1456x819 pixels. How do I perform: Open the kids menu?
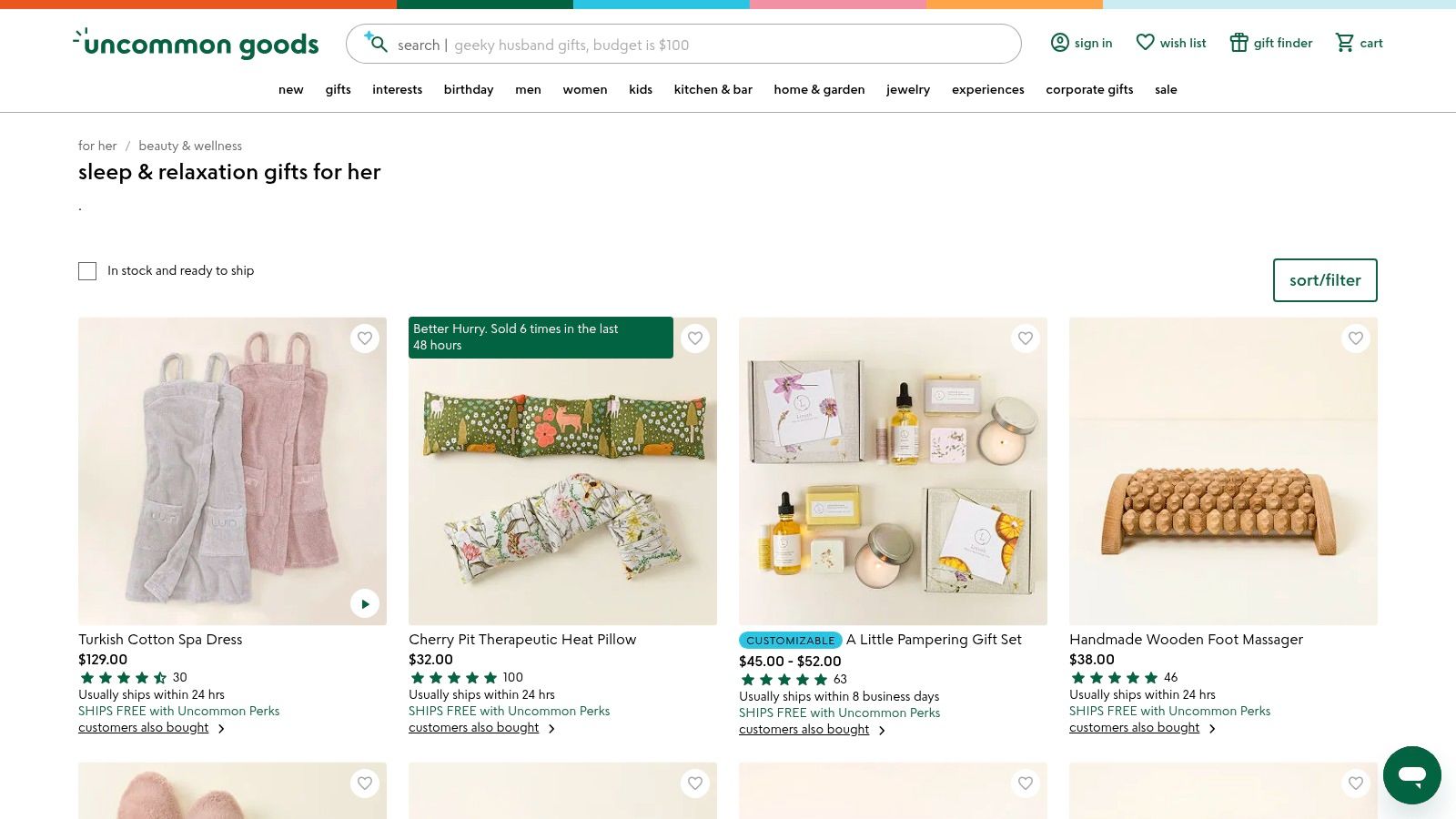click(x=641, y=89)
